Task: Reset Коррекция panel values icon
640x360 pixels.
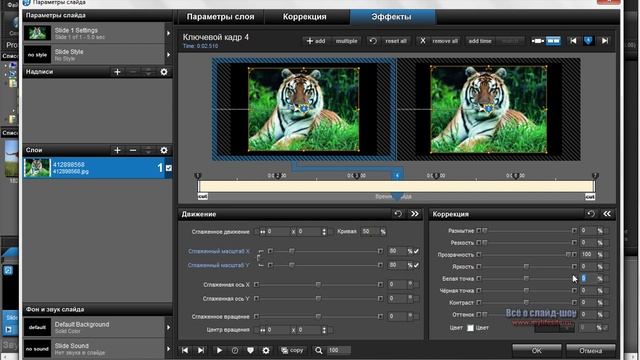Action: [x=591, y=214]
